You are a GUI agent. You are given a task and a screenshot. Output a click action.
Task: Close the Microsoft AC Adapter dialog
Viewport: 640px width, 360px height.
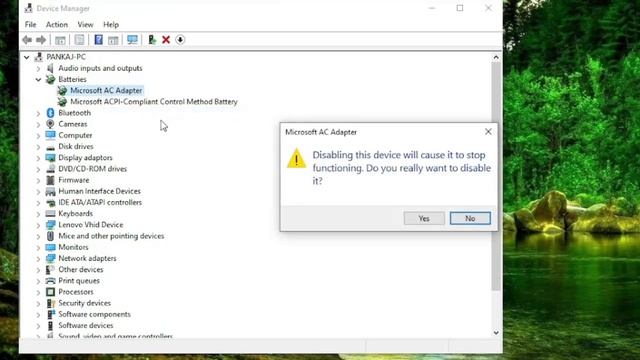click(x=488, y=131)
